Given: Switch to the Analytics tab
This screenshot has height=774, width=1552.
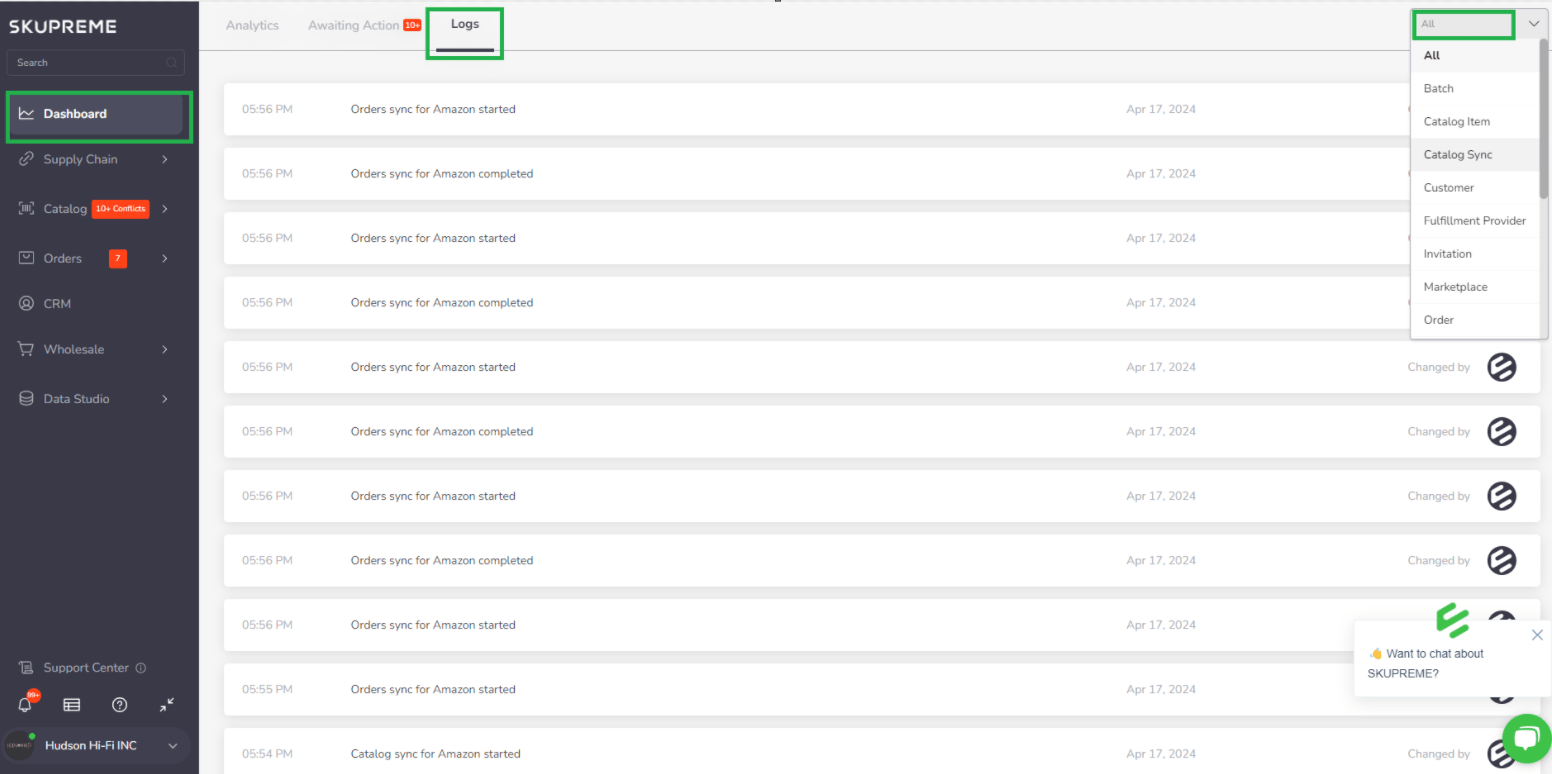Looking at the screenshot, I should point(251,25).
